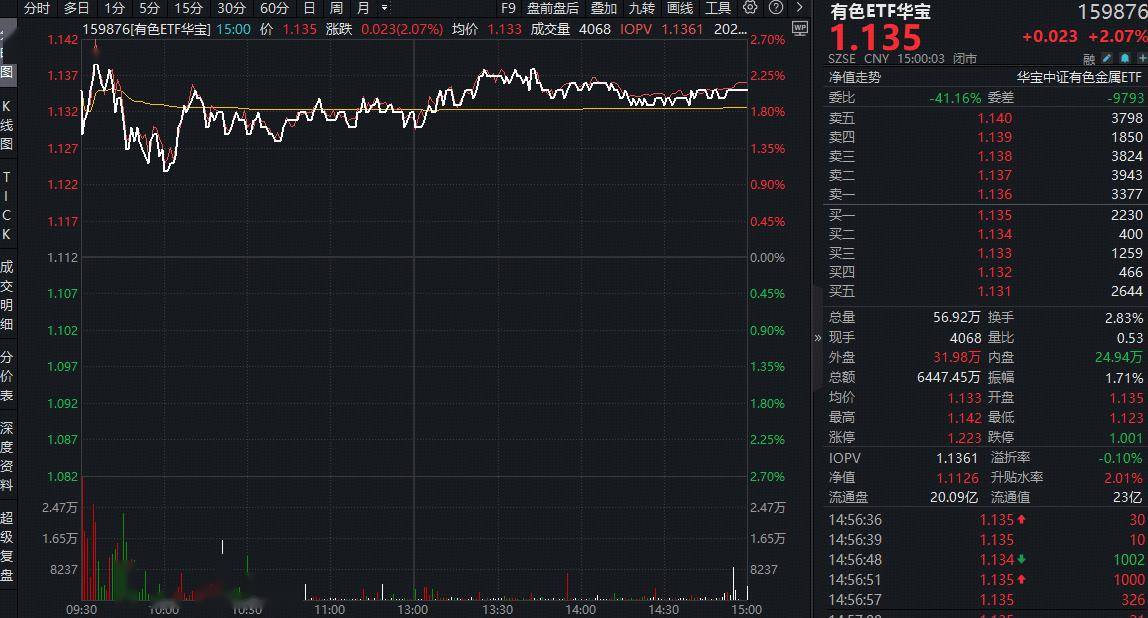Expand the period dropdown after 月

pos(385,8)
